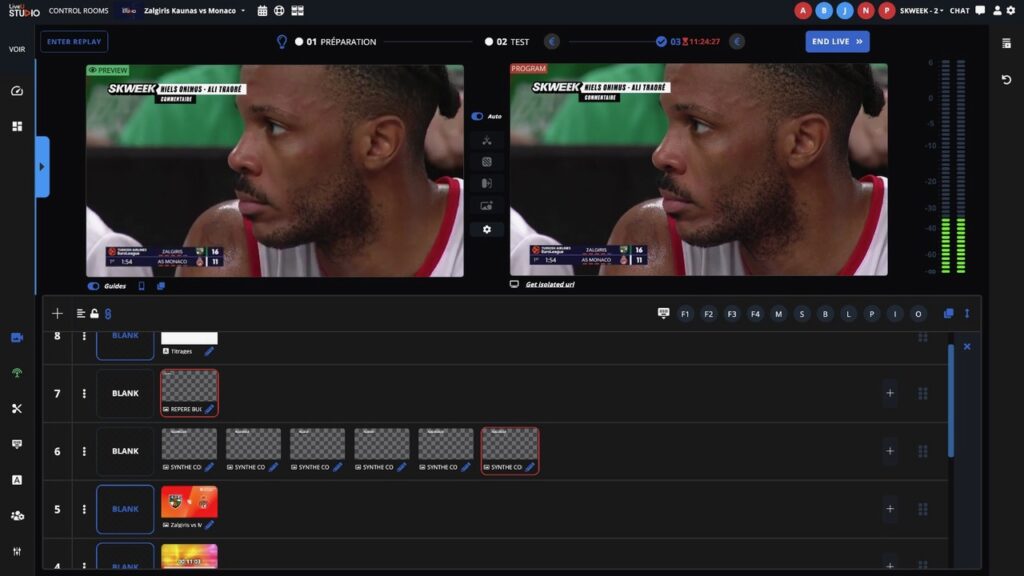Select the camera sources icon in left sidebar

point(17,338)
